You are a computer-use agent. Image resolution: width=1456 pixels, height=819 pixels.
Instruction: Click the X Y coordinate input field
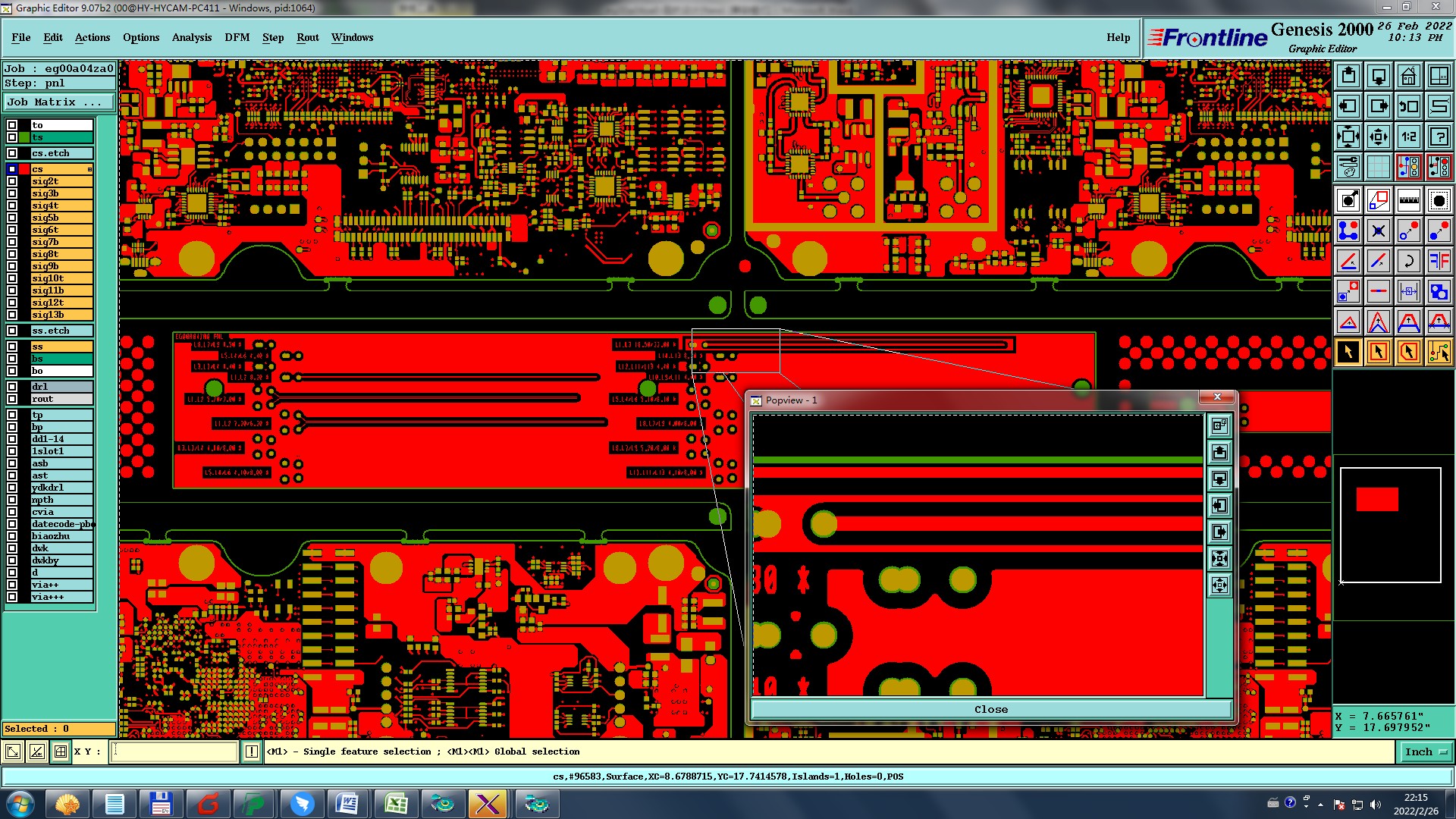175,752
